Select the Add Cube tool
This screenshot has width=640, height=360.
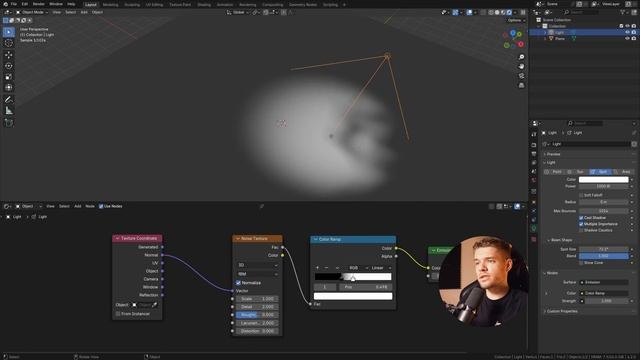(9, 123)
